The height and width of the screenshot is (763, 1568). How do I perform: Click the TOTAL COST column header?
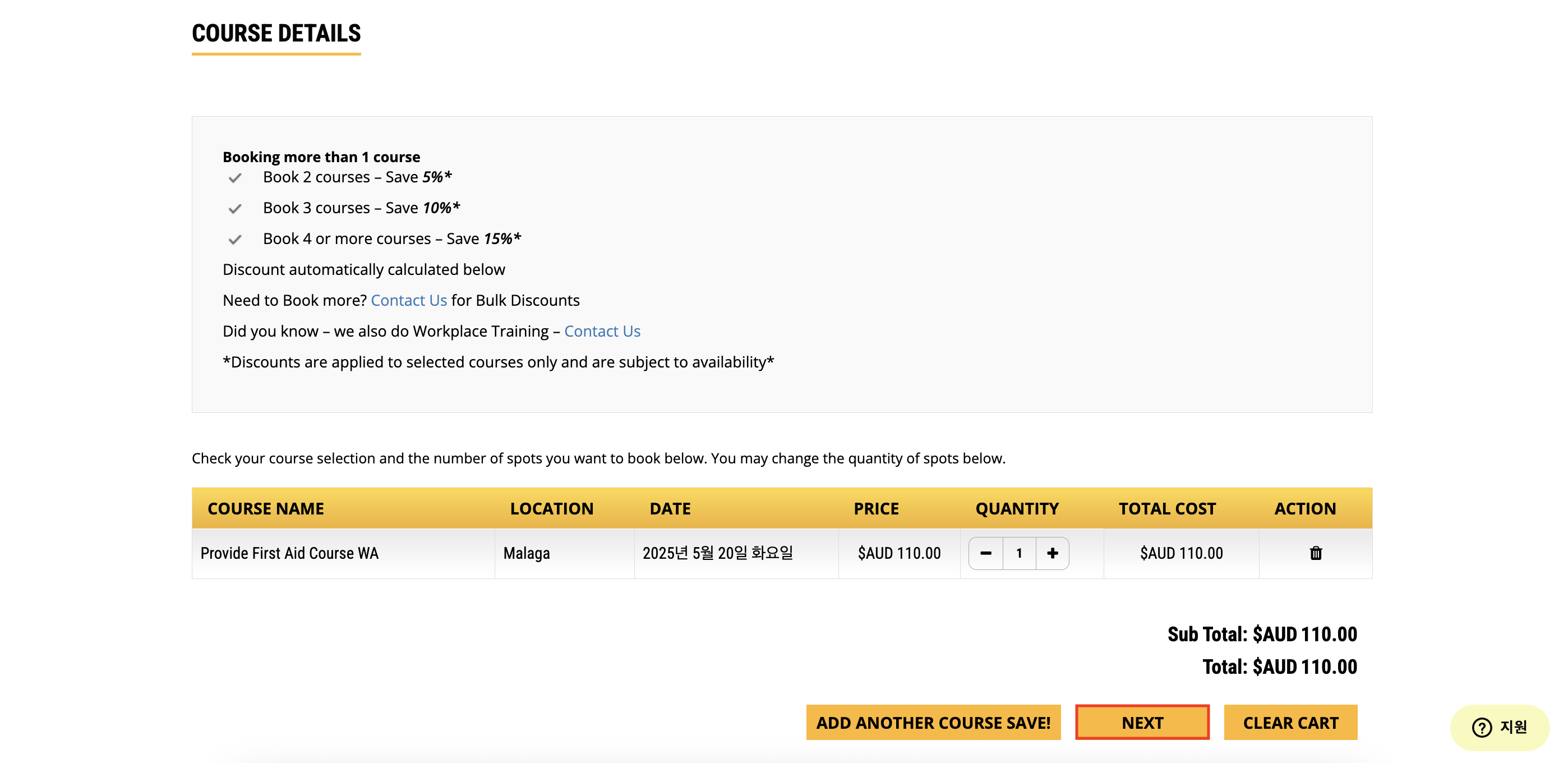[x=1167, y=508]
